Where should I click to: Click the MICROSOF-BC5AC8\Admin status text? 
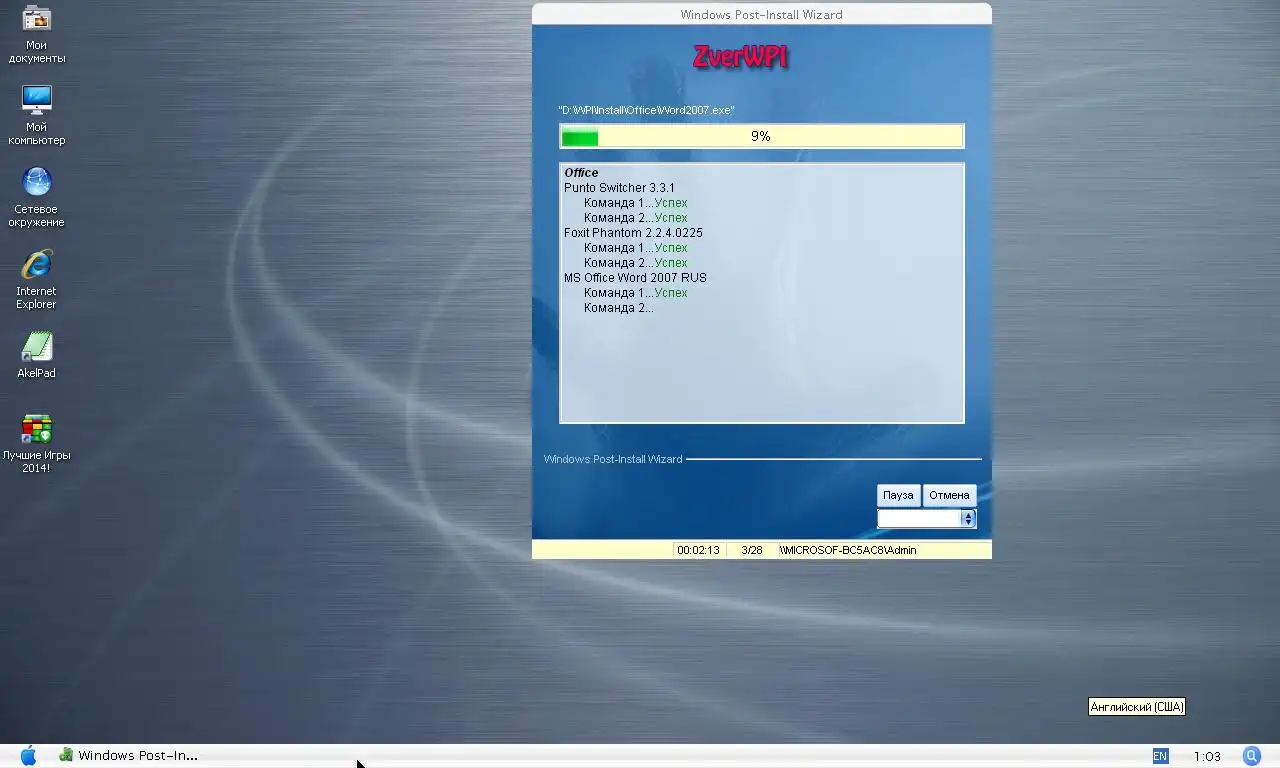point(847,550)
